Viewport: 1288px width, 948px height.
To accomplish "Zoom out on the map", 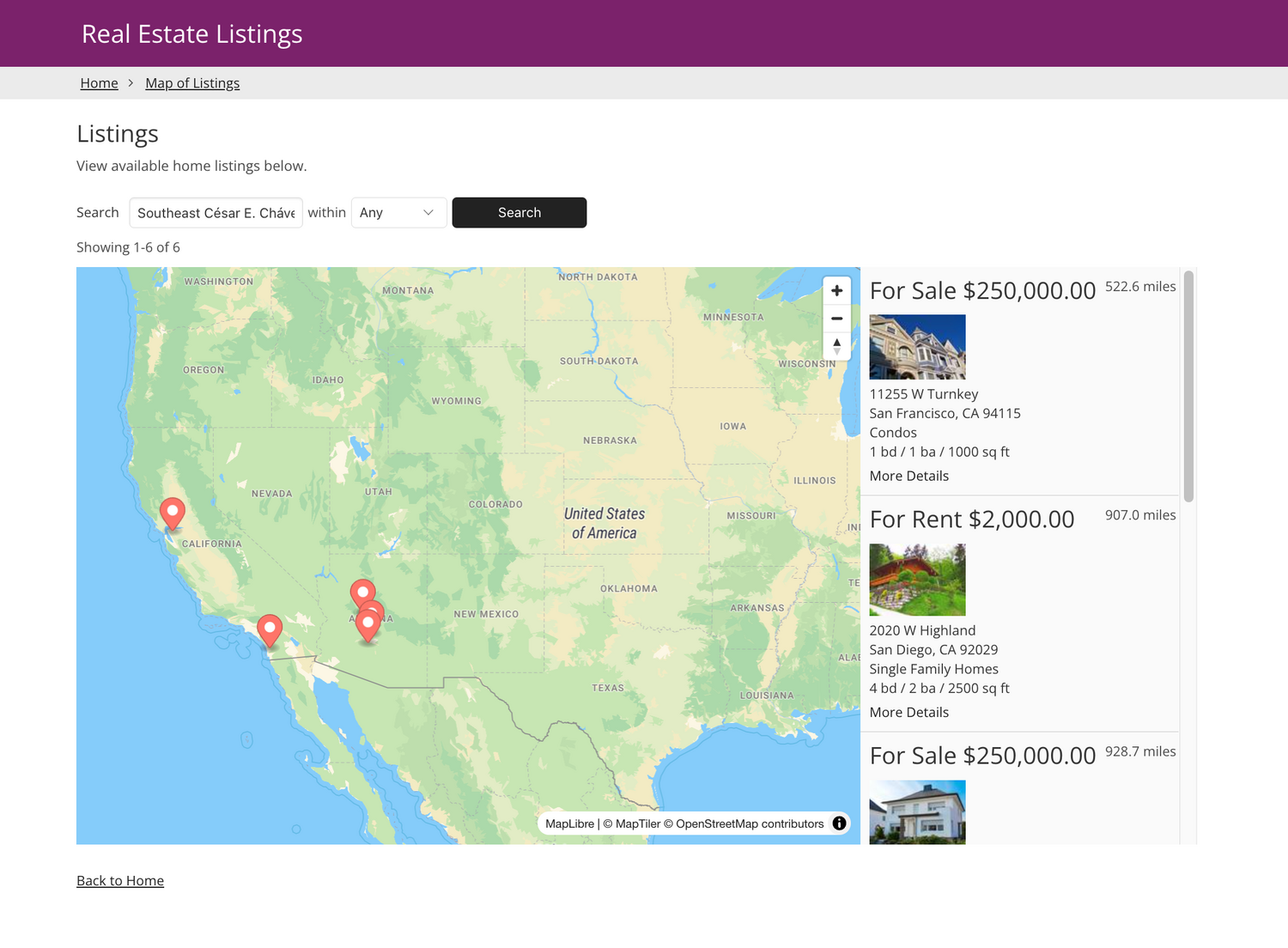I will [x=836, y=318].
